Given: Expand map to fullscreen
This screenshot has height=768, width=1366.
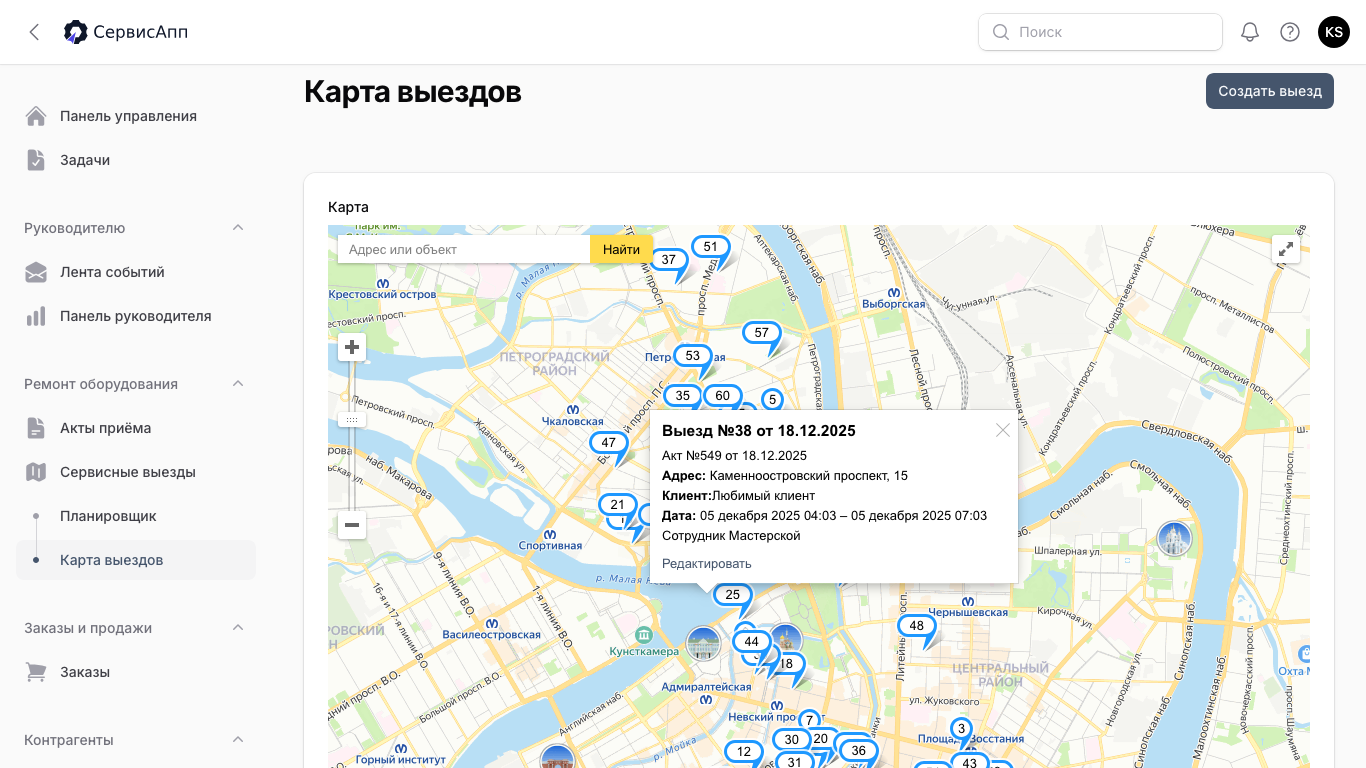Looking at the screenshot, I should click(1286, 249).
